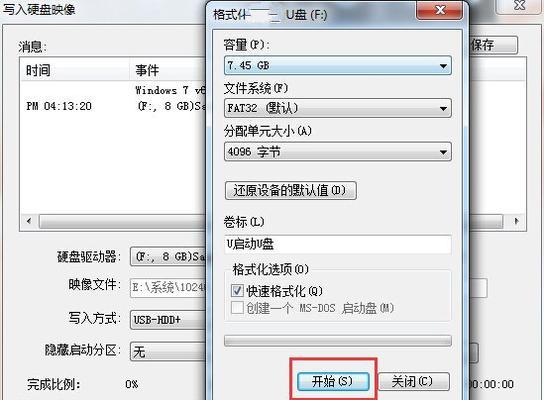Click the disabled MS-DOS 启动盘 checkbox
The image size is (544, 400).
pyautogui.click(x=237, y=307)
